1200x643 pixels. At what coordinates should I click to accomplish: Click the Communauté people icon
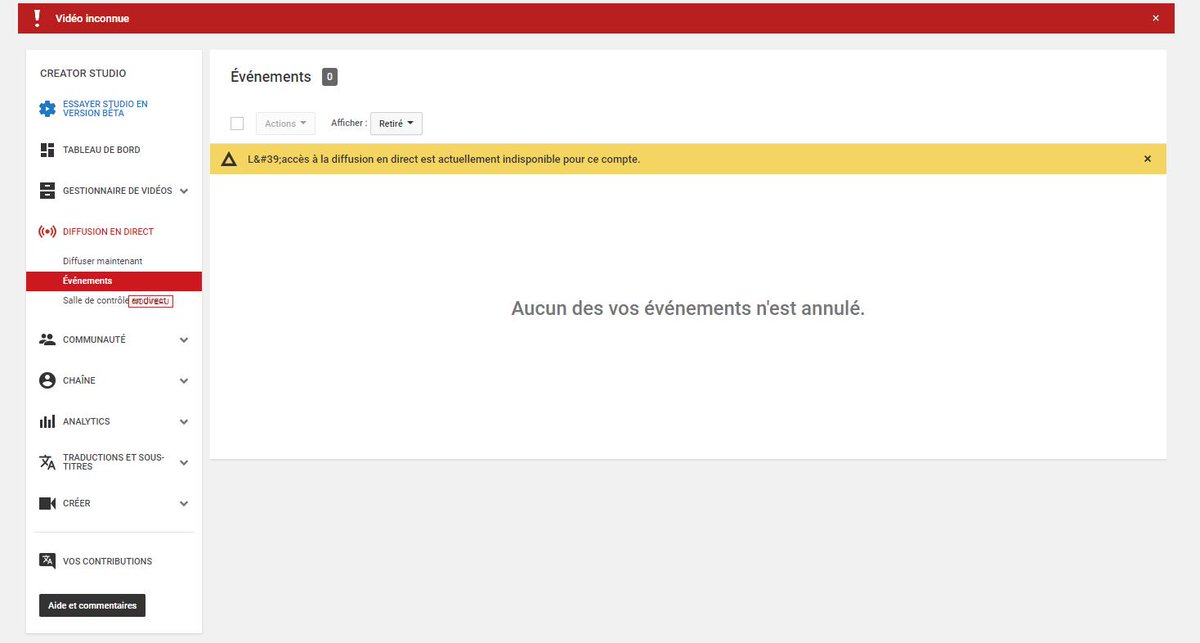(x=47, y=340)
